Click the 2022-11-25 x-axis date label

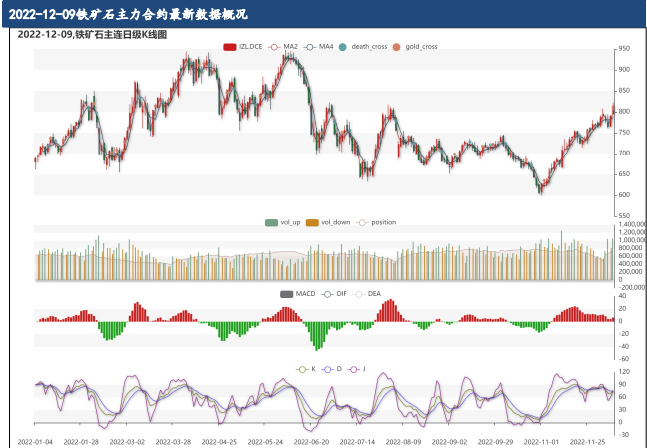[x=591, y=440]
